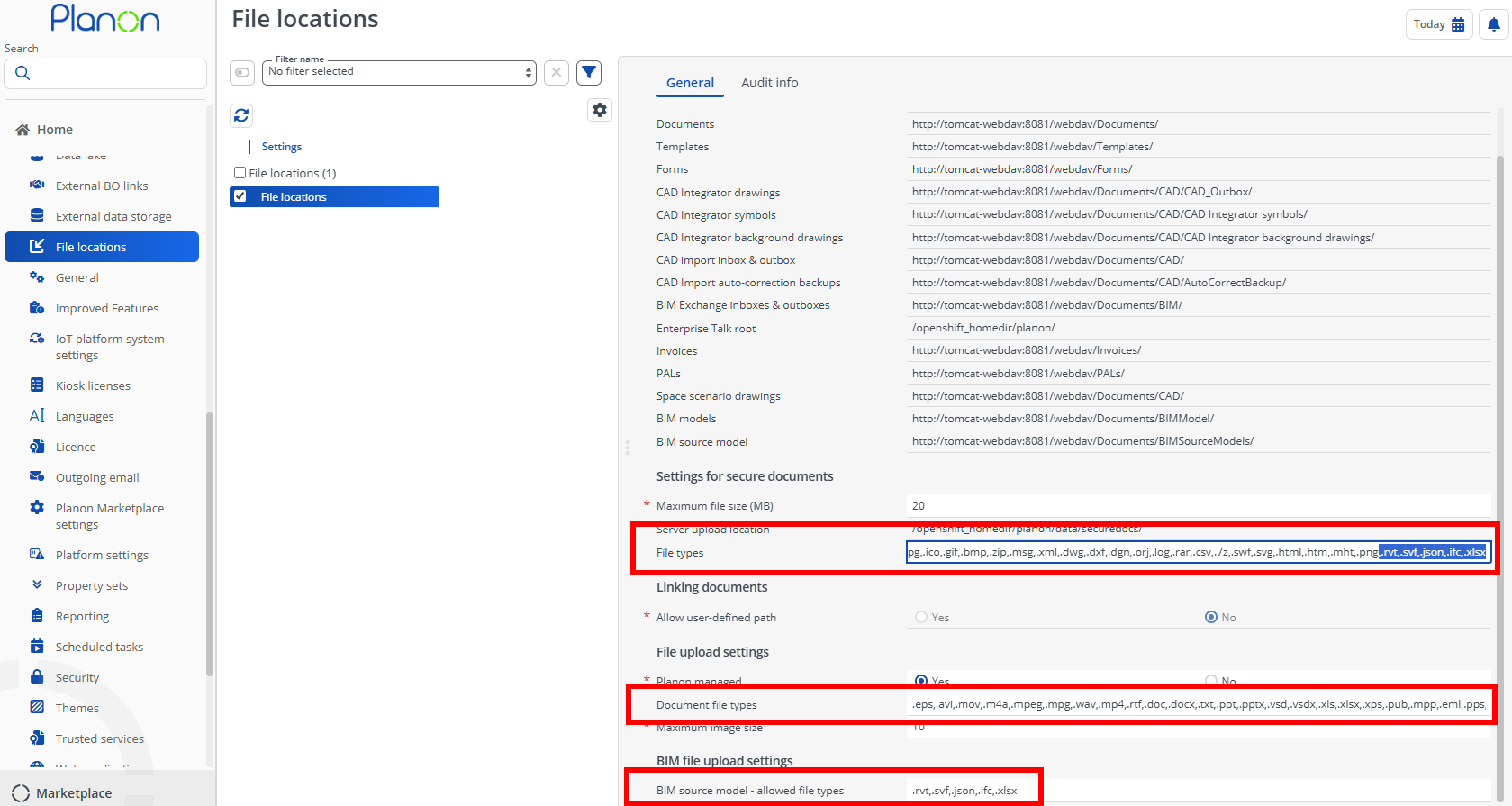This screenshot has height=806, width=1512.
Task: Open the Settings list tab
Action: (x=282, y=147)
